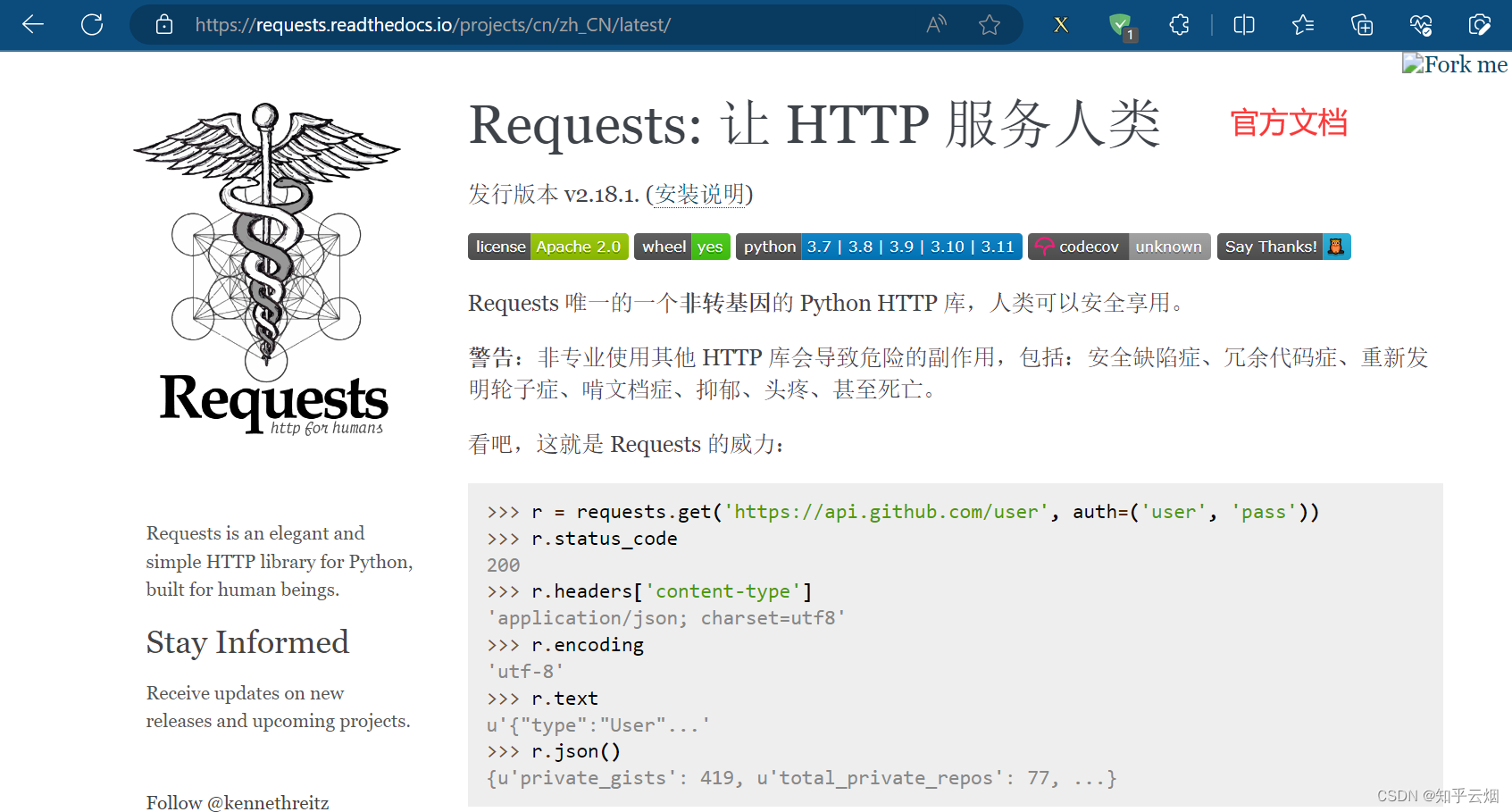Toggle split screen view icon

coord(1243,24)
